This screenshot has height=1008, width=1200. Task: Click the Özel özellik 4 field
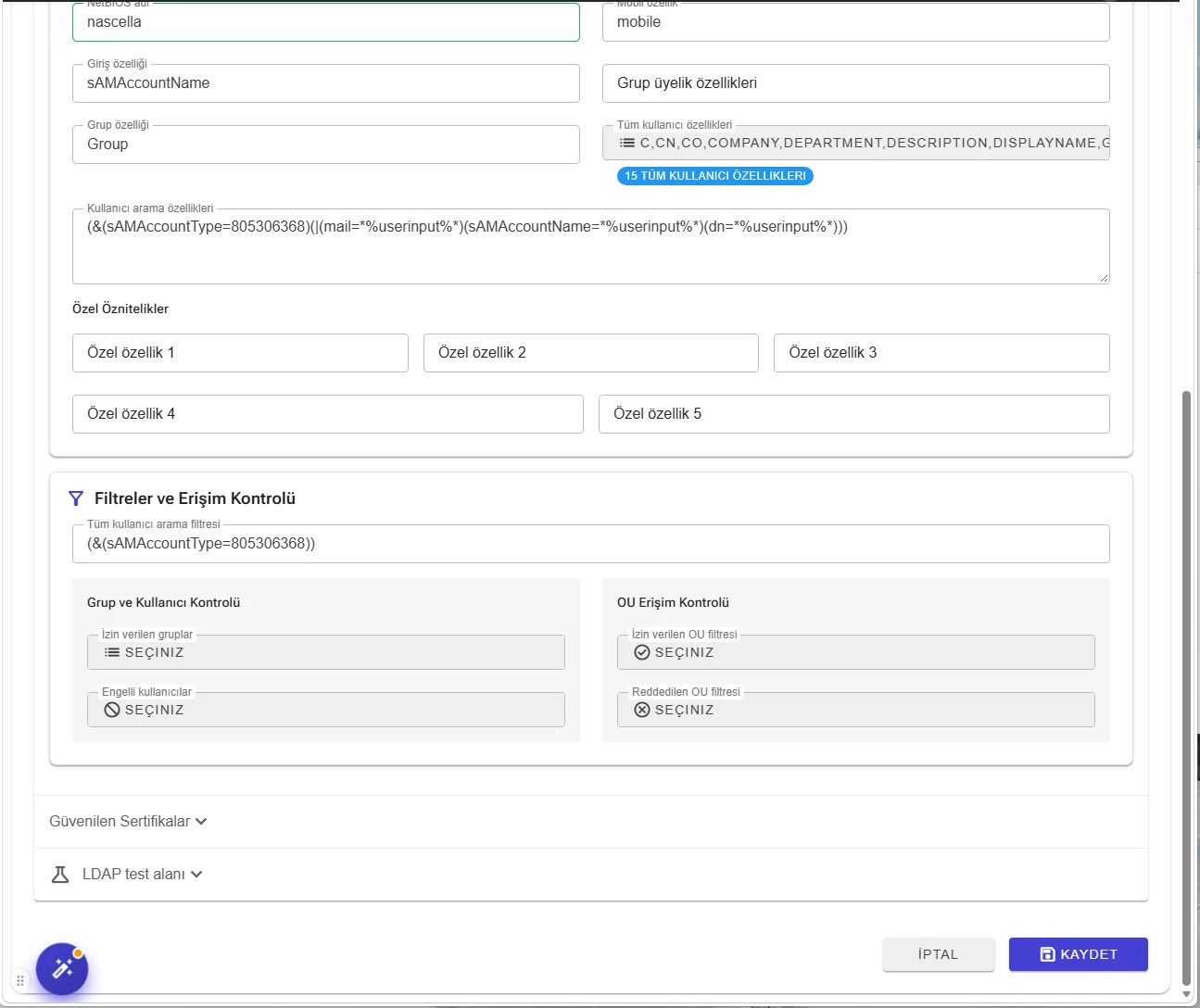click(x=328, y=414)
